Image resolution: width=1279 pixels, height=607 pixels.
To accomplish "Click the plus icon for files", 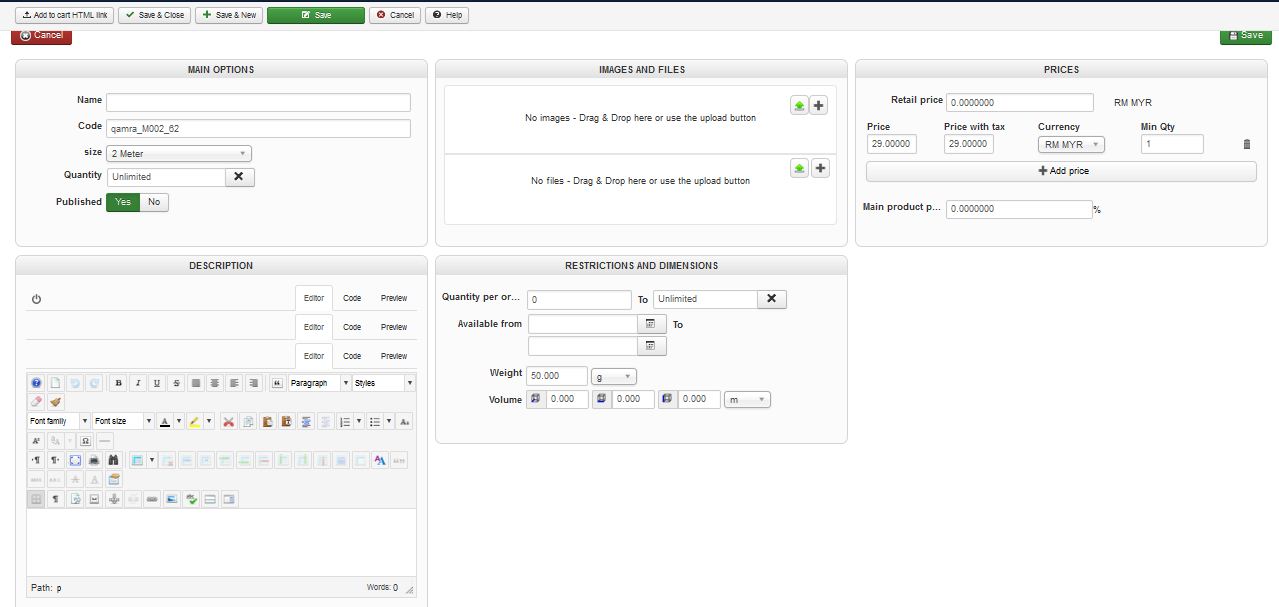I will tap(820, 168).
